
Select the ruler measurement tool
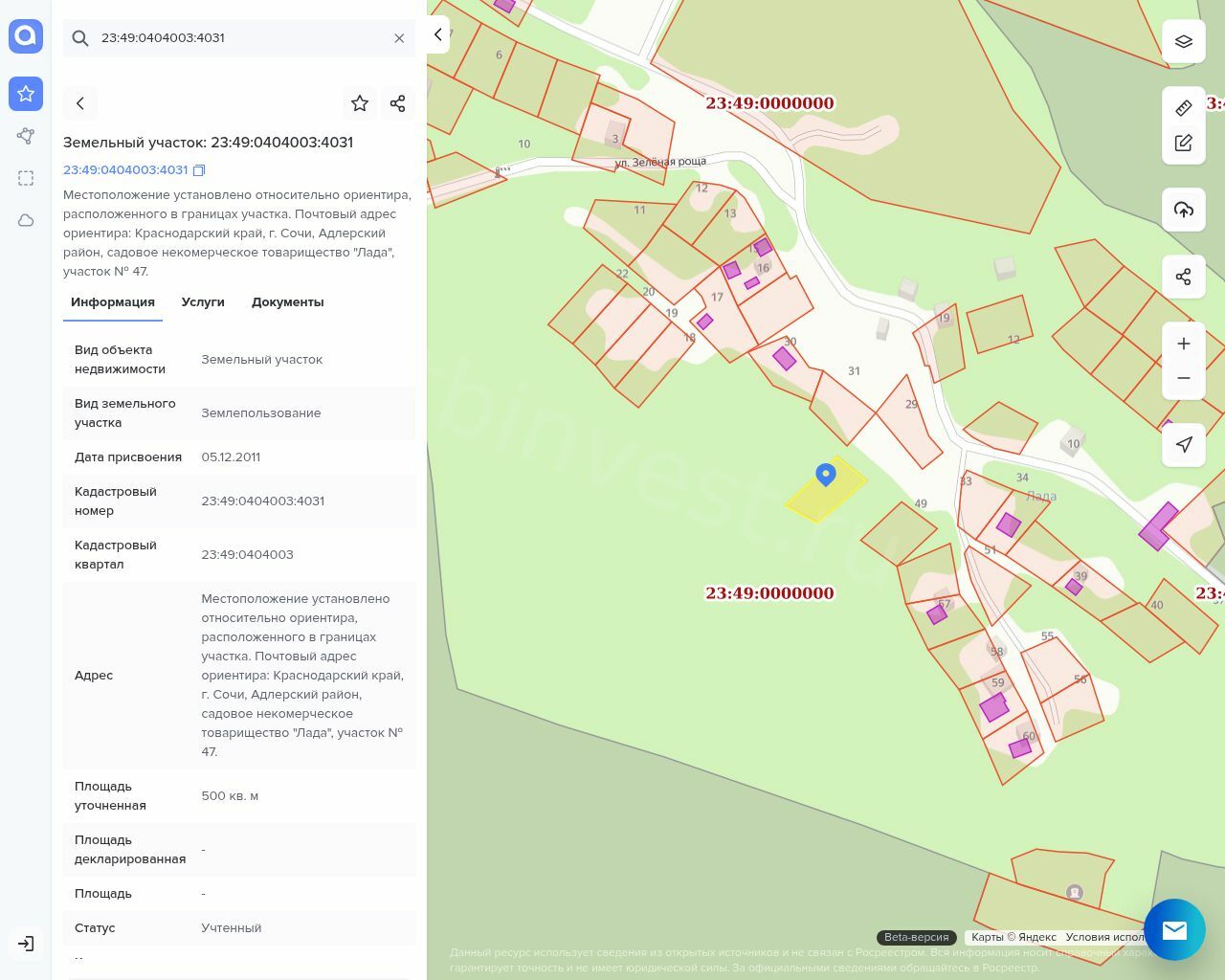pyautogui.click(x=1184, y=108)
